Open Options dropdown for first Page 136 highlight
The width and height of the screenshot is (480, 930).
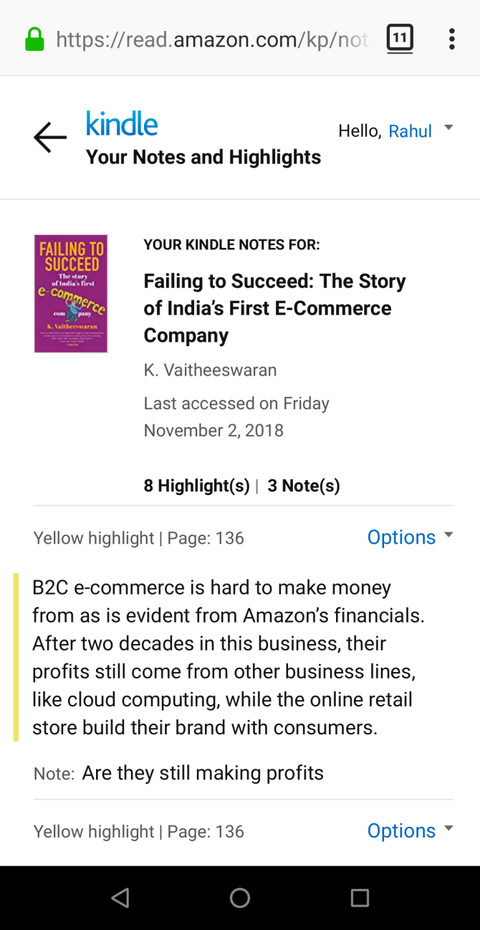410,537
